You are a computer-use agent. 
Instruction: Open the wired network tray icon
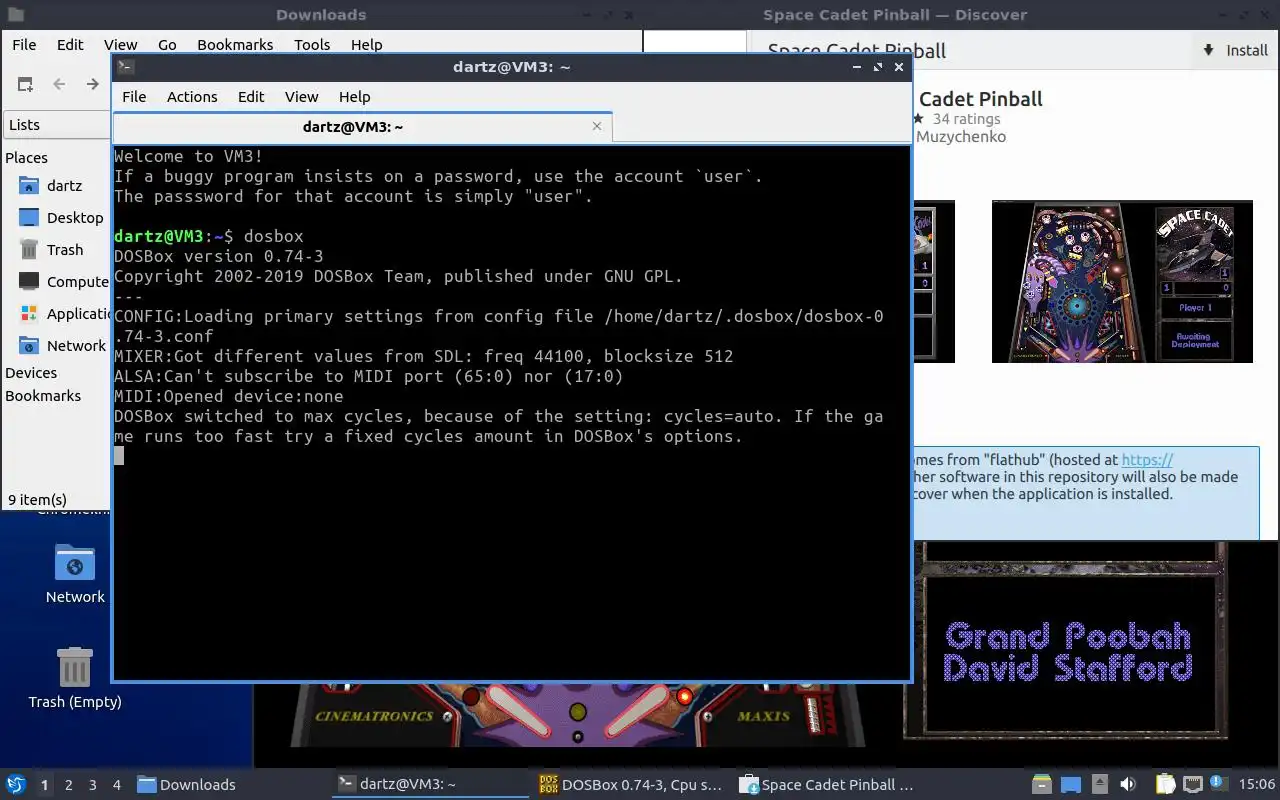[x=1193, y=785]
